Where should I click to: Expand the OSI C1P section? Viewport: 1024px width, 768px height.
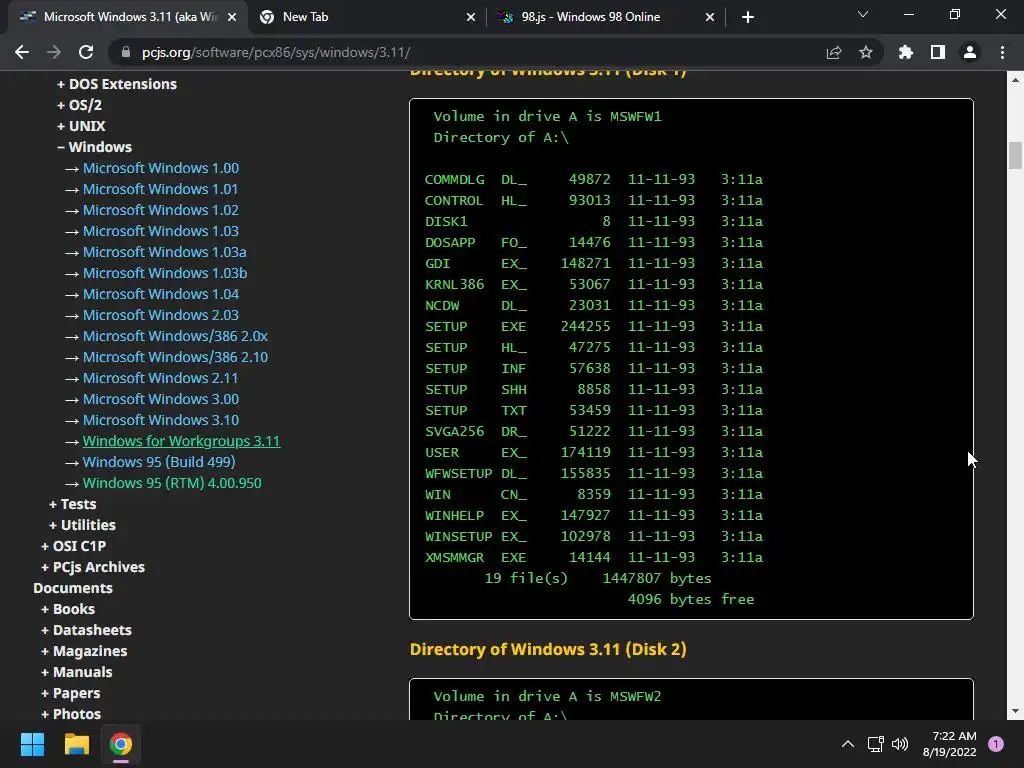[73, 546]
